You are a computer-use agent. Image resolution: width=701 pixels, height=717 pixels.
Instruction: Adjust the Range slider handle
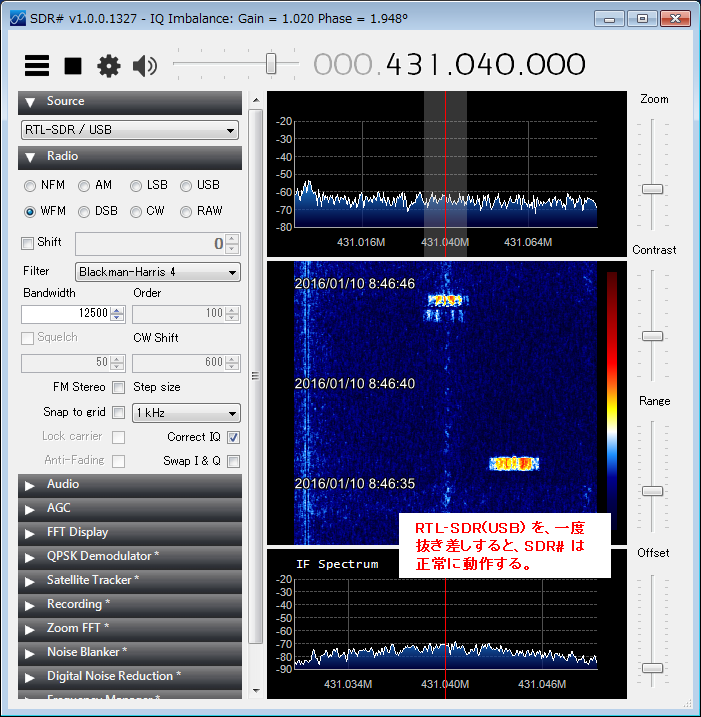652,491
